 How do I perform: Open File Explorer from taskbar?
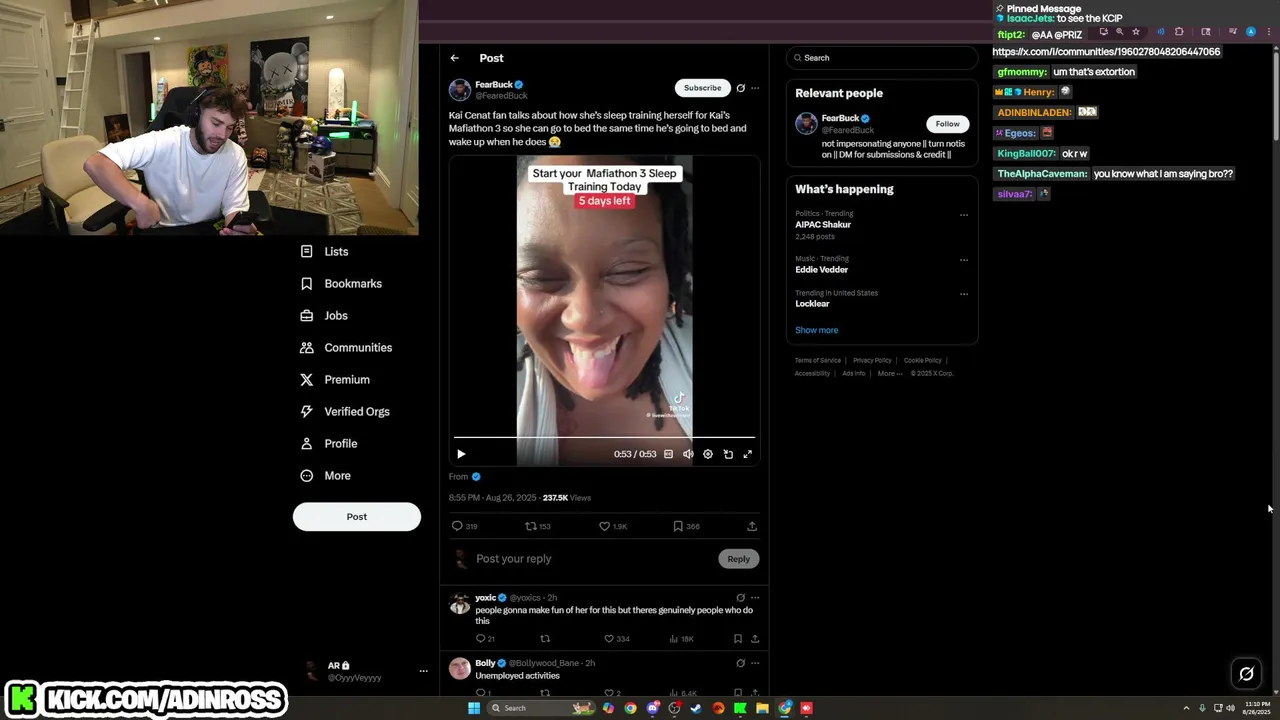tap(762, 708)
